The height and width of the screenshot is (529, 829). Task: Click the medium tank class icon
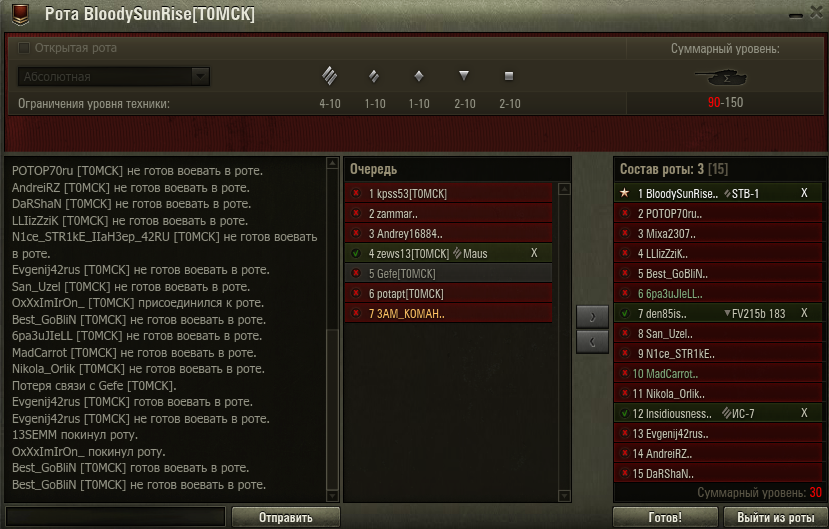coord(374,77)
